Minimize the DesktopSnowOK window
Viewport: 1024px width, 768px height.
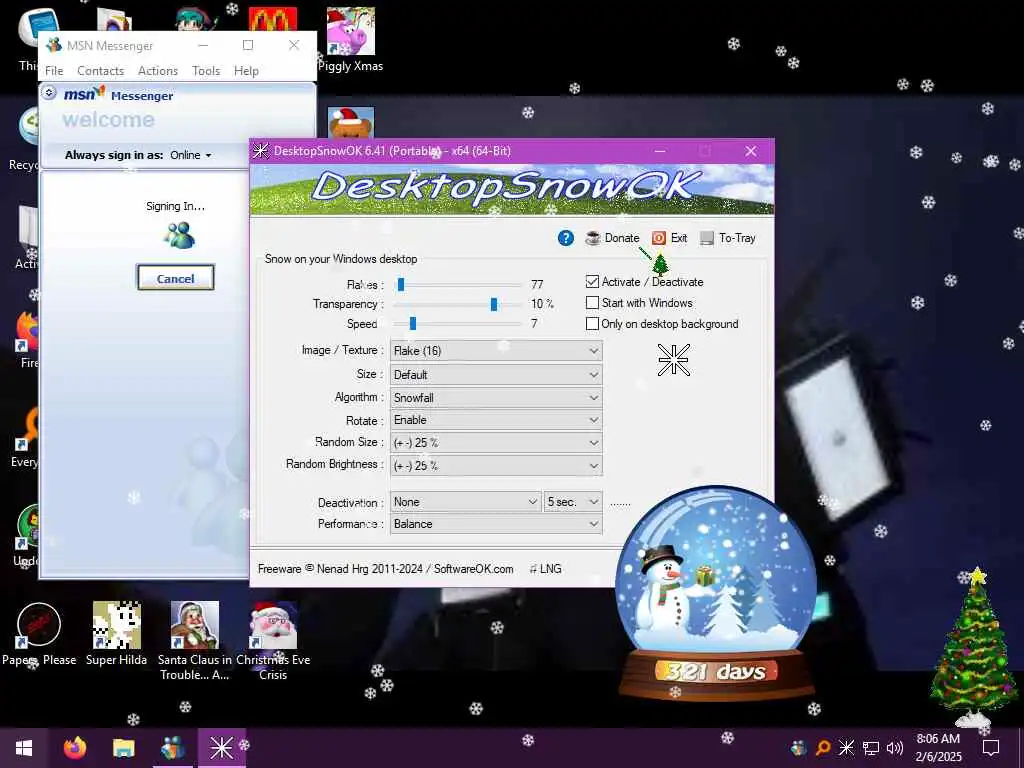[660, 151]
